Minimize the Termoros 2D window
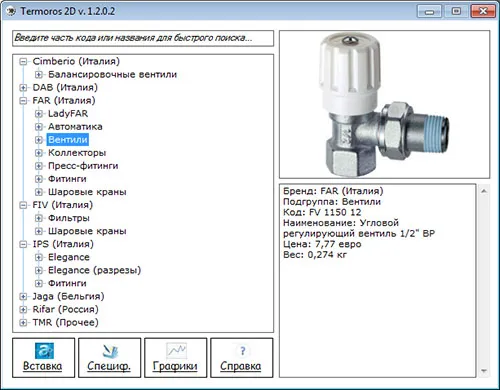The image size is (500, 390). tap(429, 12)
